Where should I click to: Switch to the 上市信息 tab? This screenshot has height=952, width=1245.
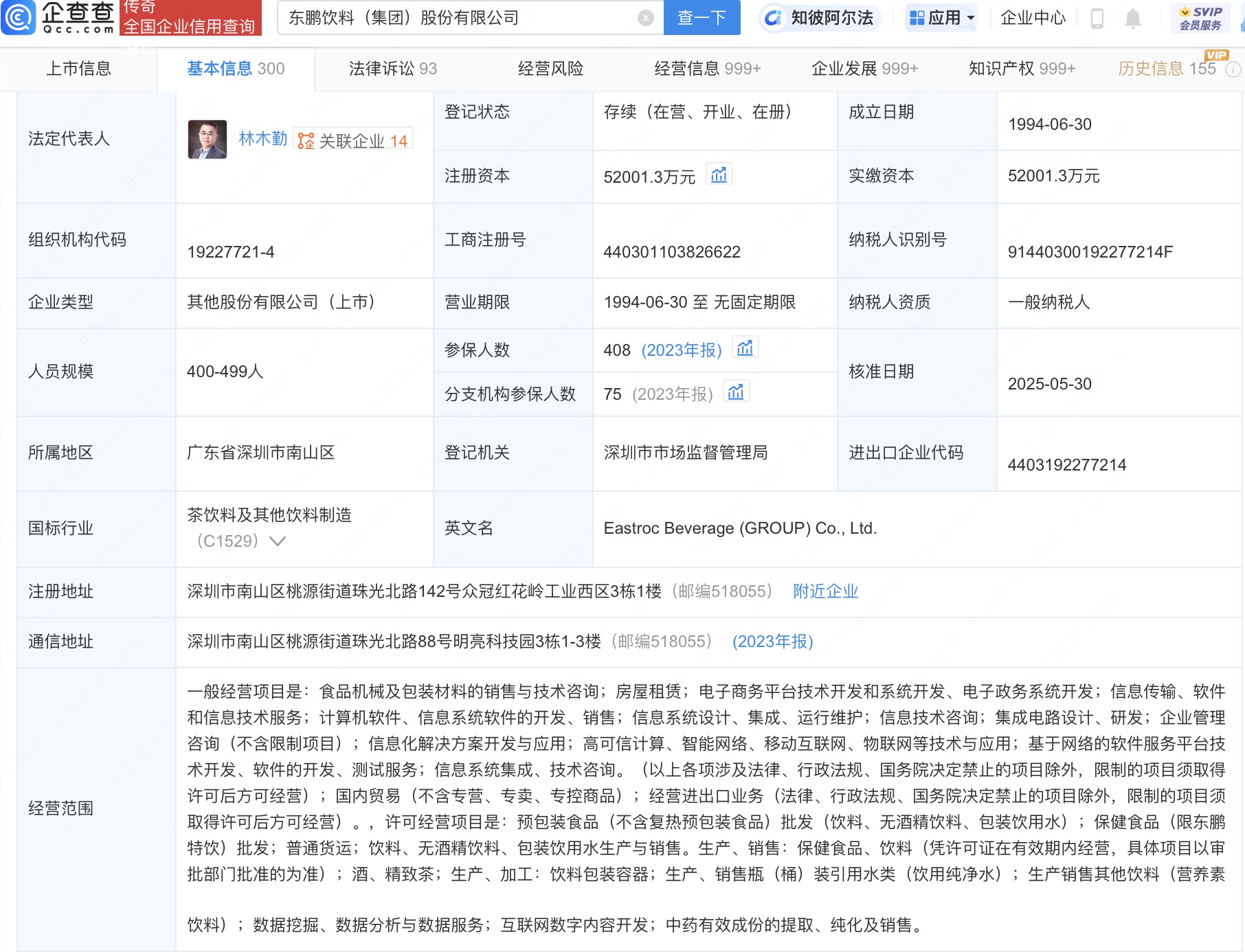coord(78,69)
